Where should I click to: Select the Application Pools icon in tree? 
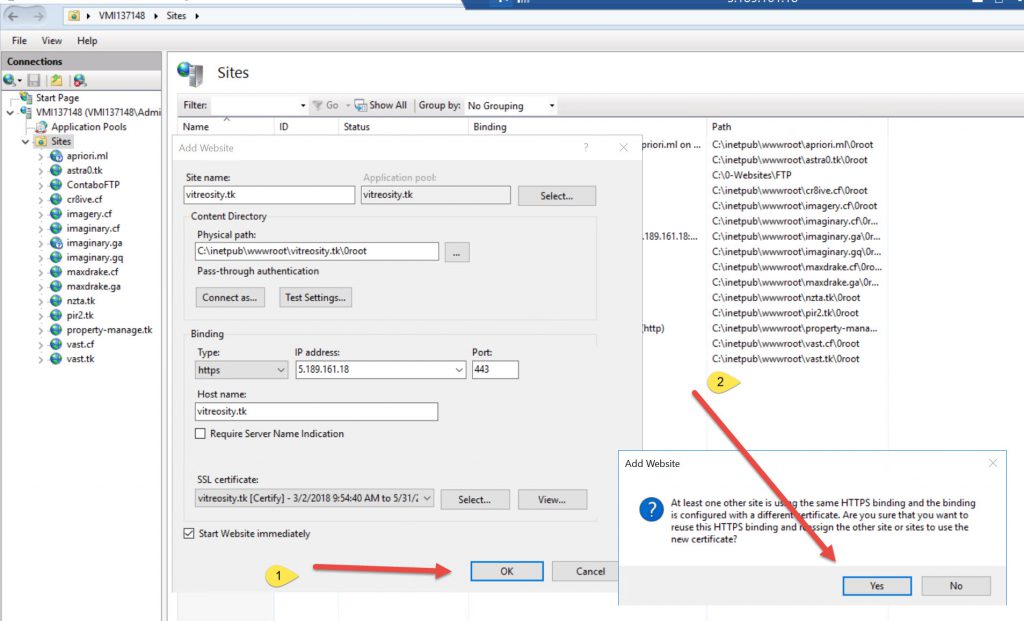[x=42, y=127]
